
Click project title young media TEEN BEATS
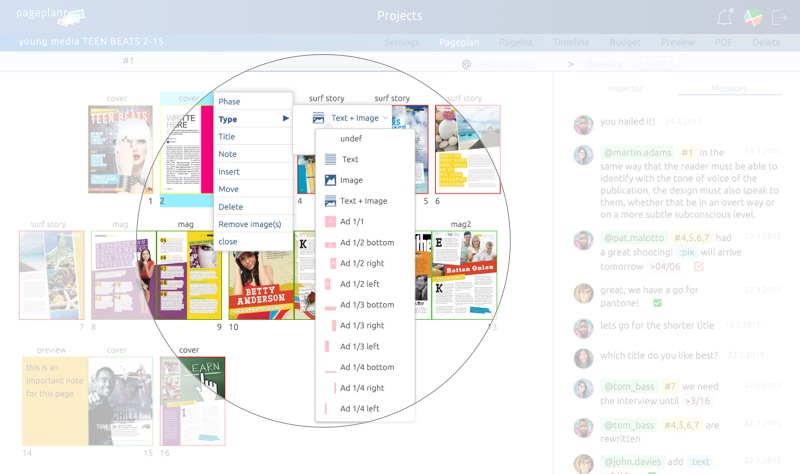91,42
